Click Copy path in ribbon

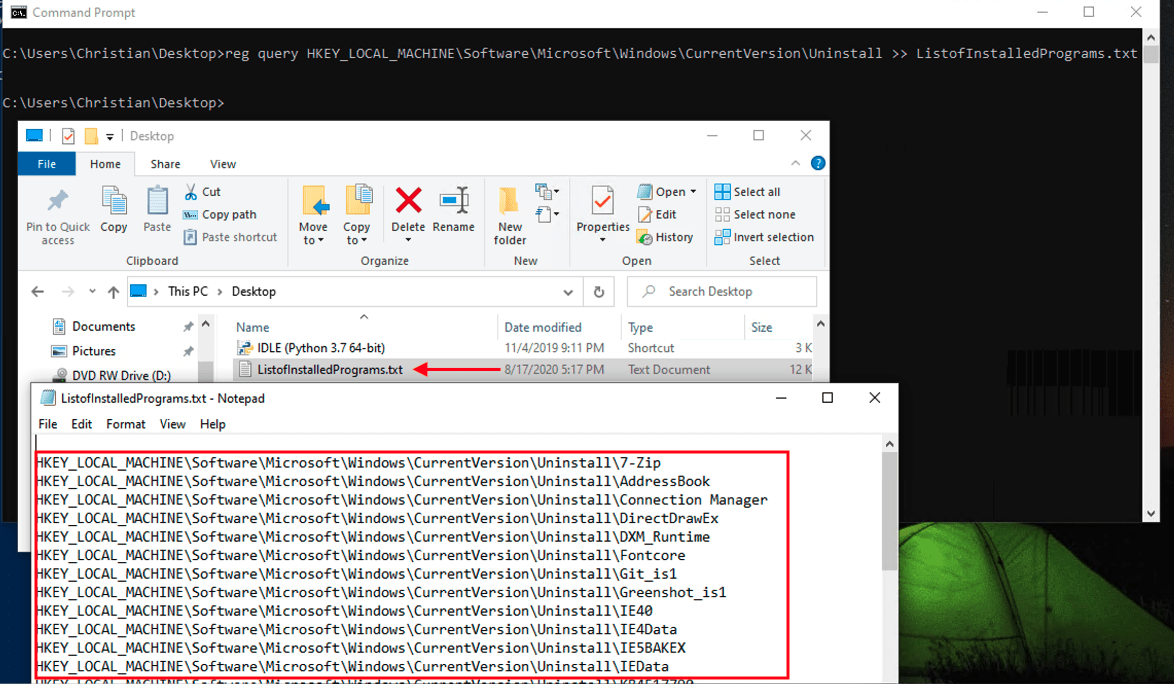[220, 214]
